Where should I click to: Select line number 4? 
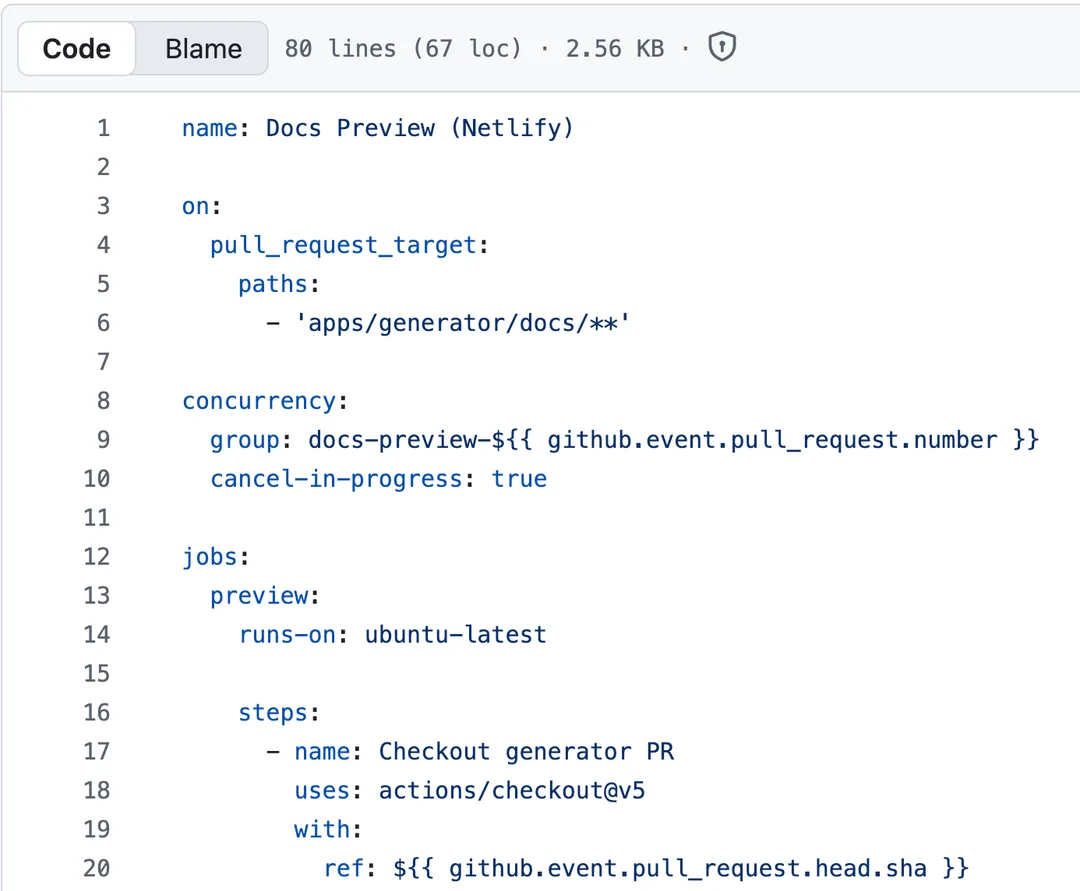[x=103, y=245]
